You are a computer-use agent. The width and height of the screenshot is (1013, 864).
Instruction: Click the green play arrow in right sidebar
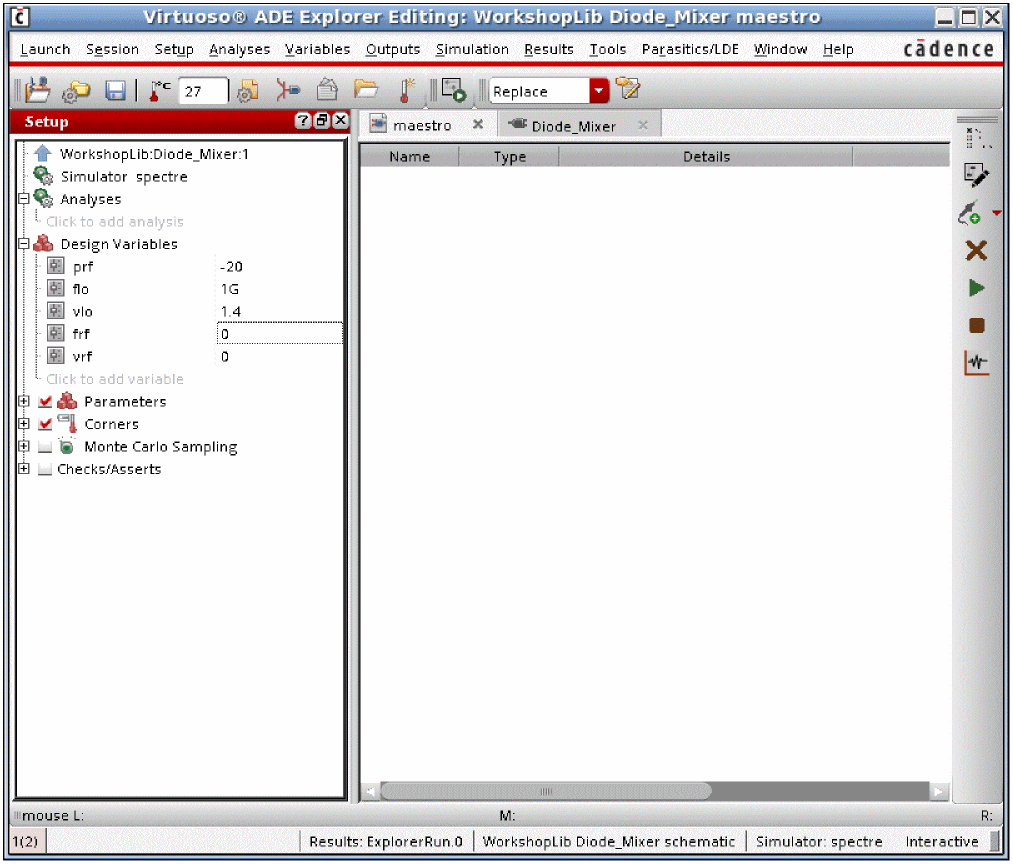[976, 289]
